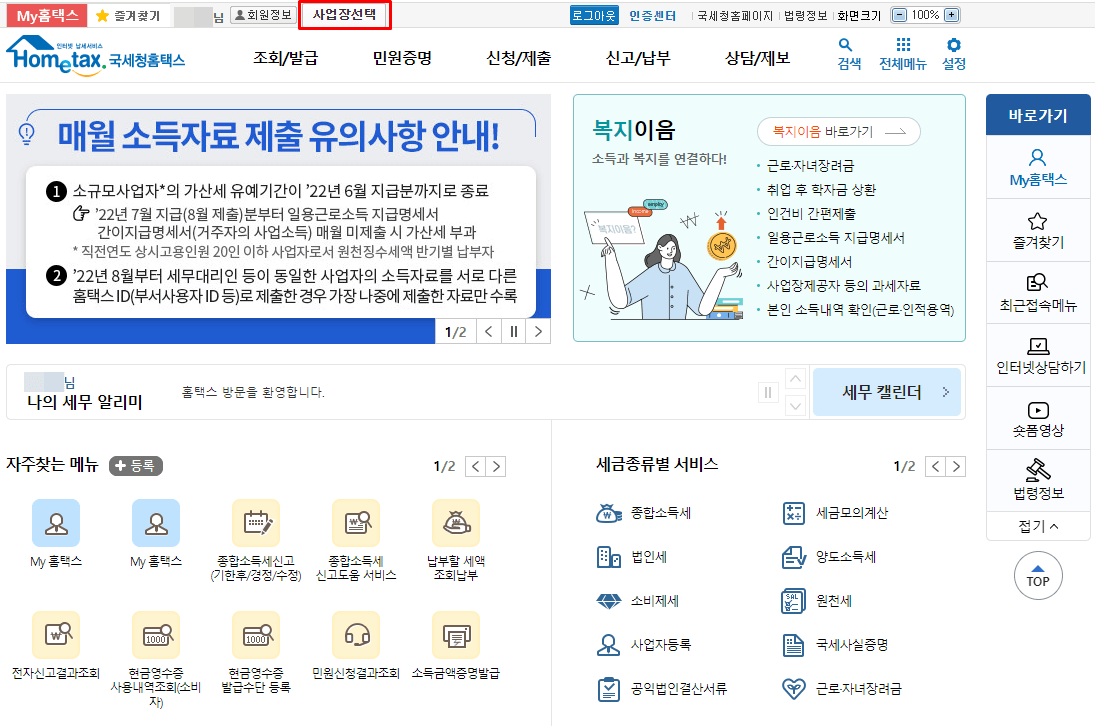Click the down chevron on 세무 알리미
This screenshot has height=726, width=1095.
click(796, 404)
